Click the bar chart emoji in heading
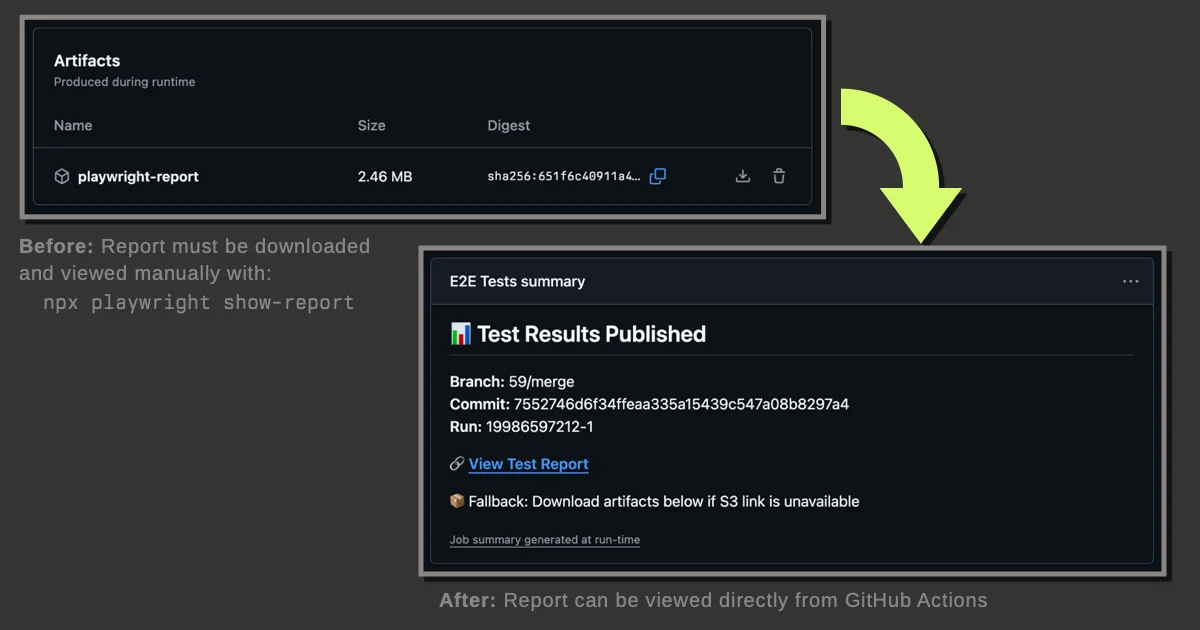The width and height of the screenshot is (1200, 630). click(x=461, y=334)
